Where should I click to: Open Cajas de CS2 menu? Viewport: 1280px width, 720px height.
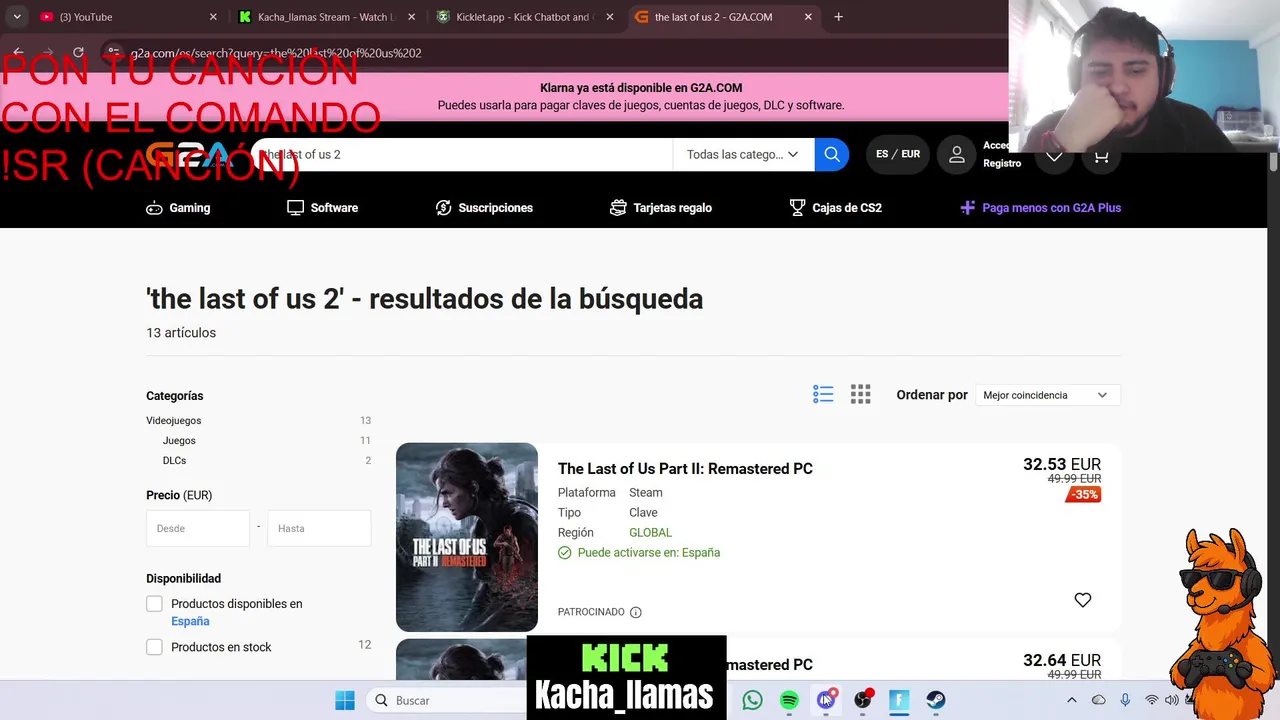(835, 208)
